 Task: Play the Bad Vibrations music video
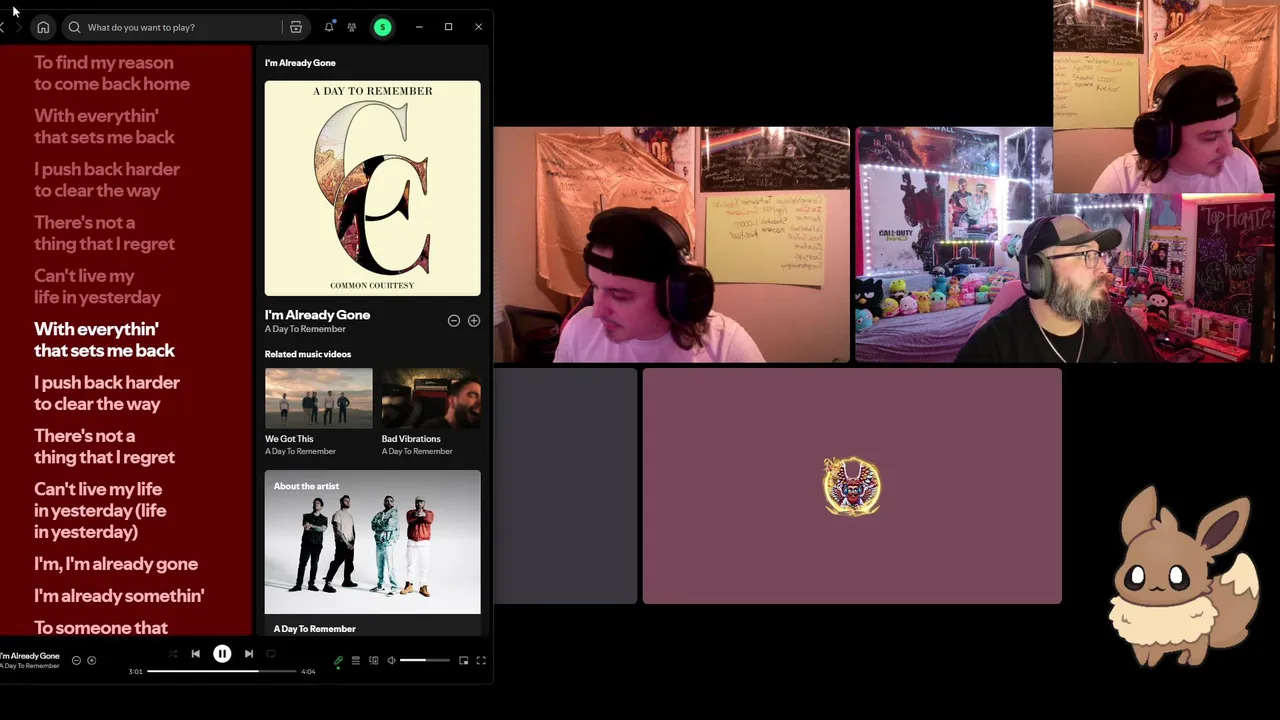coord(431,399)
